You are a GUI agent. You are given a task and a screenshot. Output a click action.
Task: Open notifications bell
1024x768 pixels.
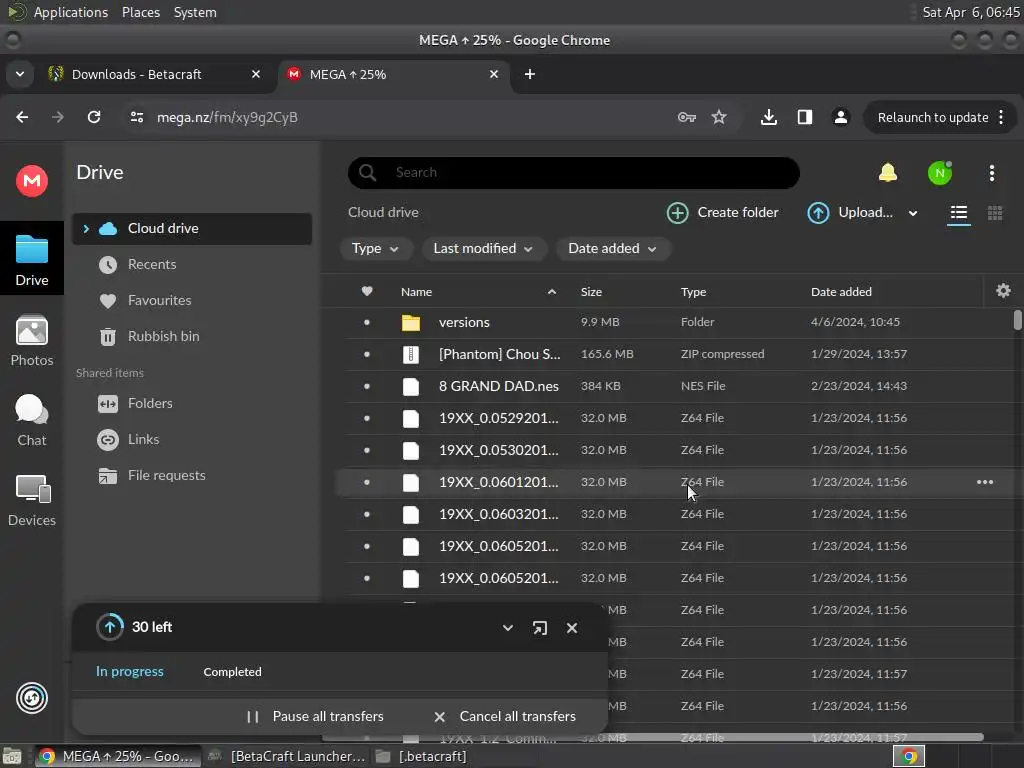(x=888, y=173)
